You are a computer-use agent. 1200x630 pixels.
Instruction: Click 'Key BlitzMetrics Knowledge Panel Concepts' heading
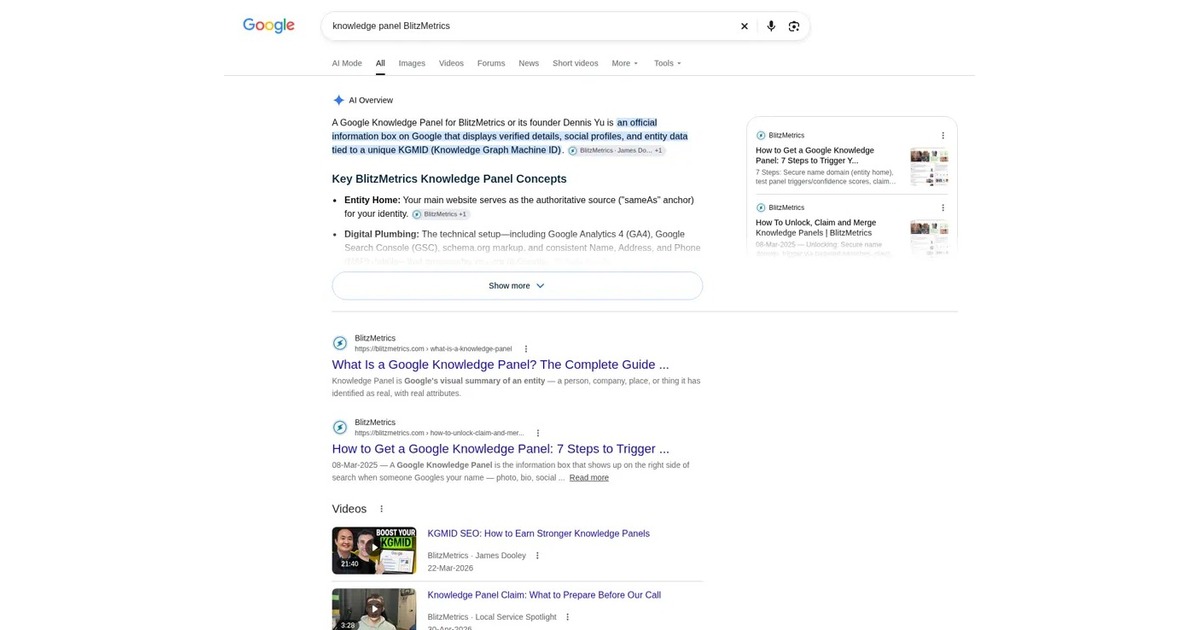(x=449, y=179)
